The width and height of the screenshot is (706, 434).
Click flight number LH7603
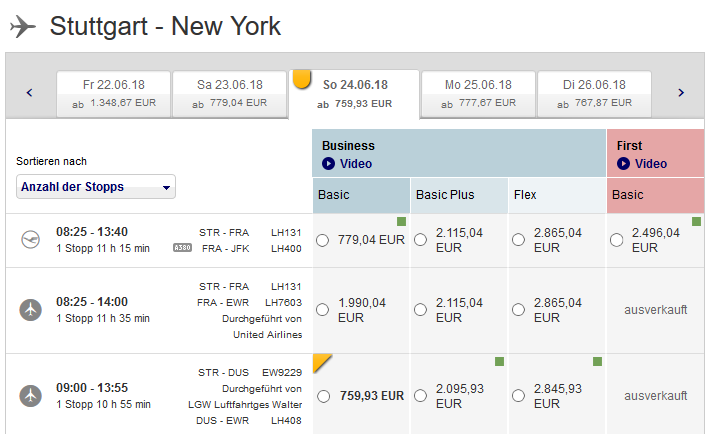(283, 303)
